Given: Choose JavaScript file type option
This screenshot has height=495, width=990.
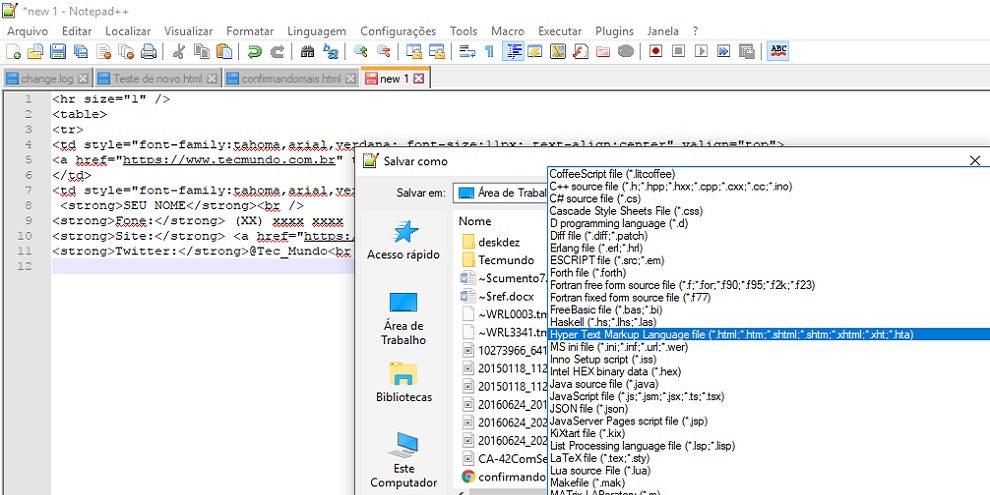Looking at the screenshot, I should [x=768, y=397].
